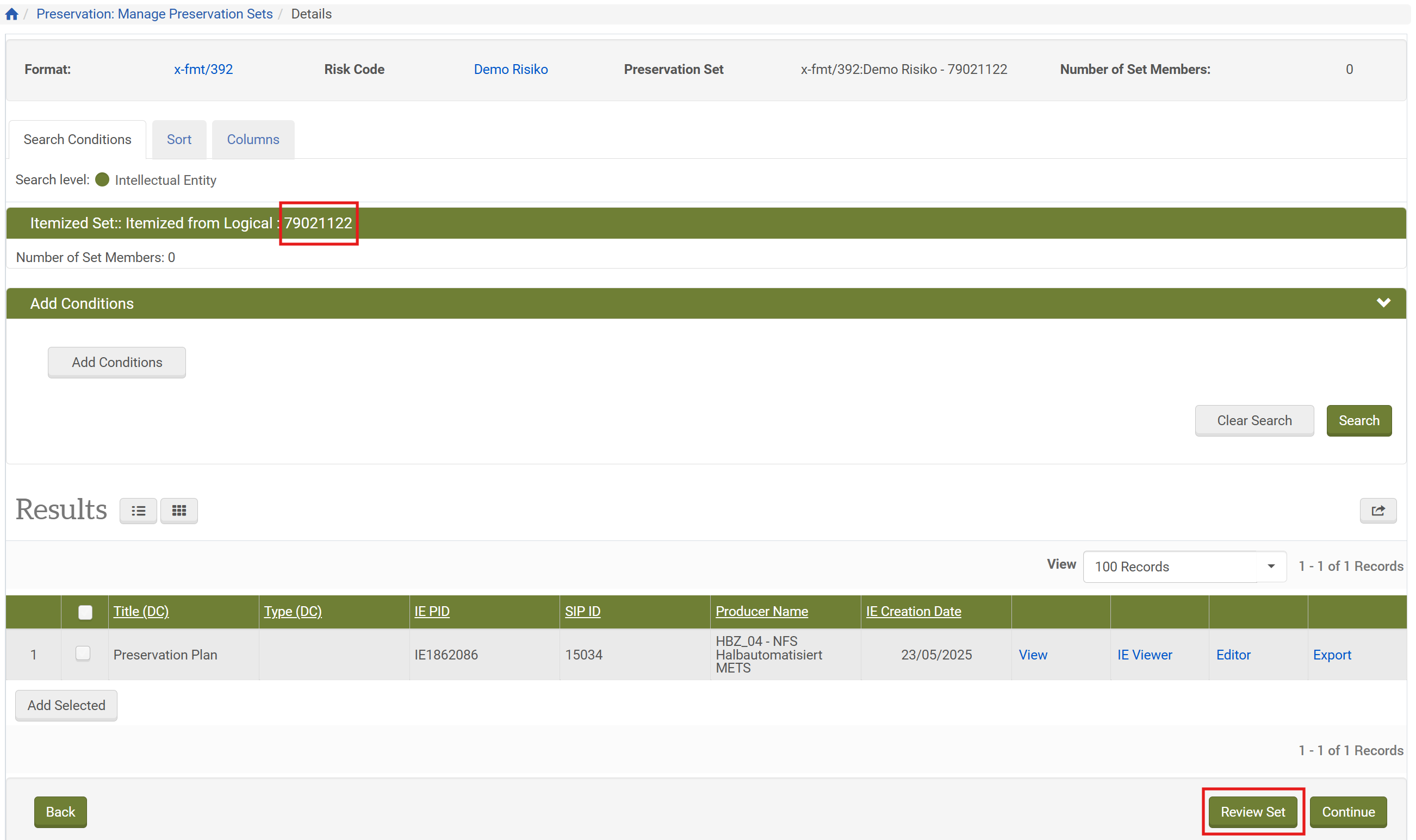Toggle the select-all checkbox in header
Viewport: 1416px width, 840px height.
pos(85,612)
